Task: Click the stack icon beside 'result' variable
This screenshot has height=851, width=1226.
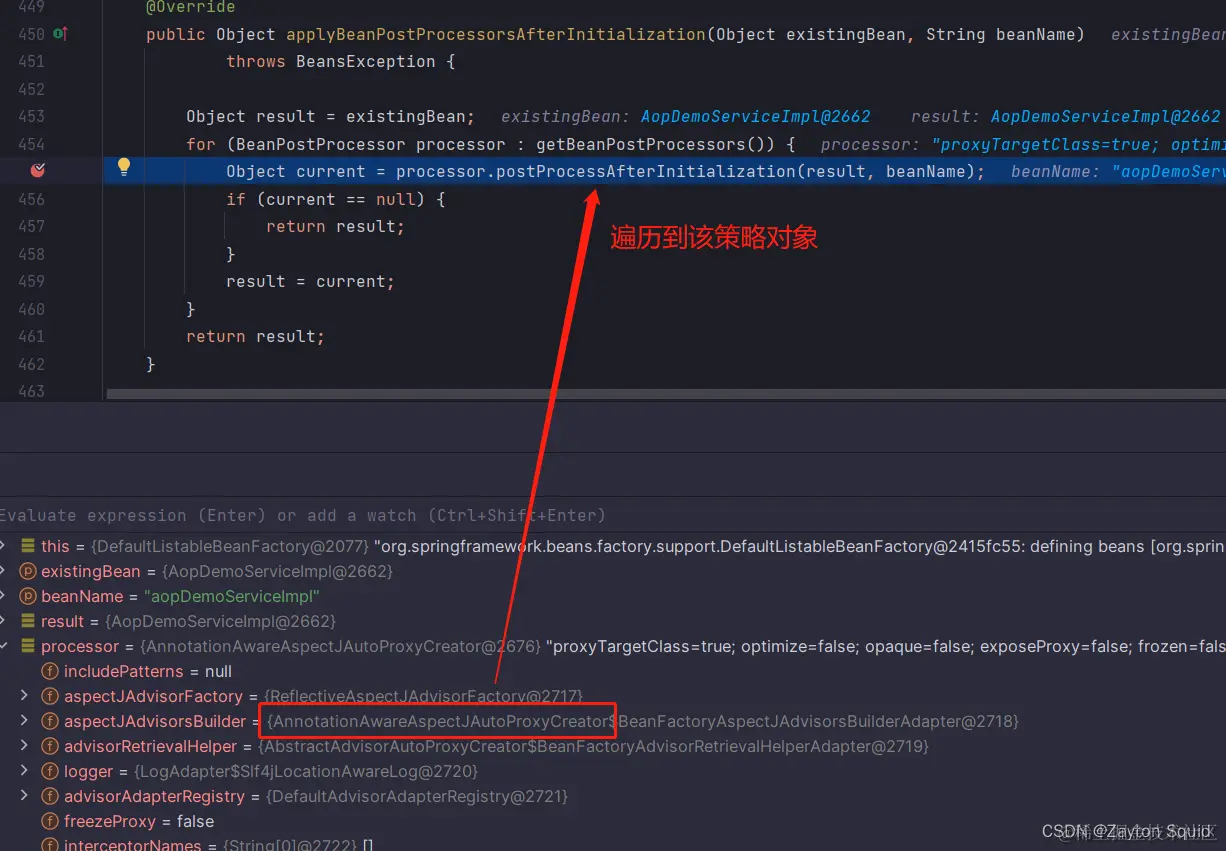Action: tap(28, 621)
